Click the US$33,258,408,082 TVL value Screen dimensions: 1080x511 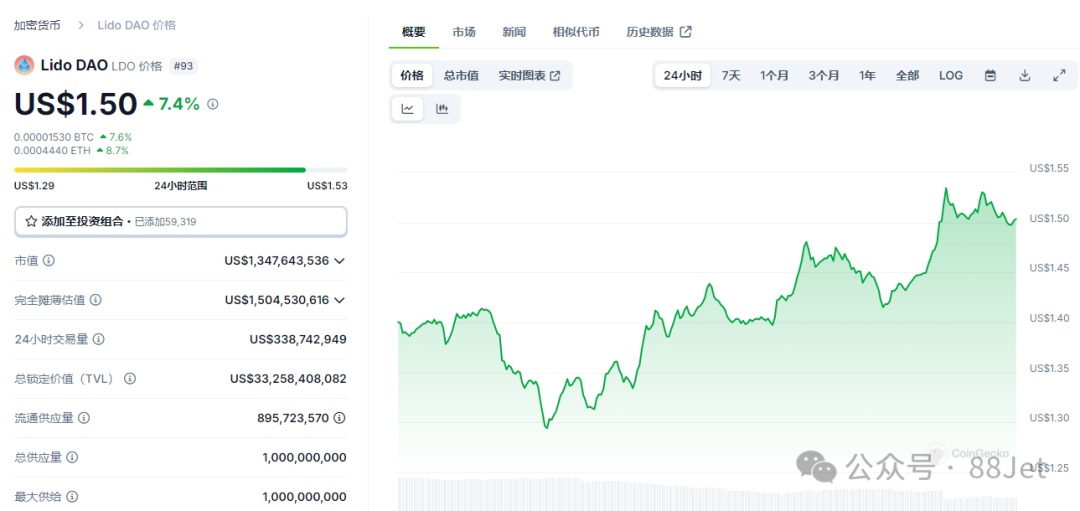pyautogui.click(x=288, y=379)
